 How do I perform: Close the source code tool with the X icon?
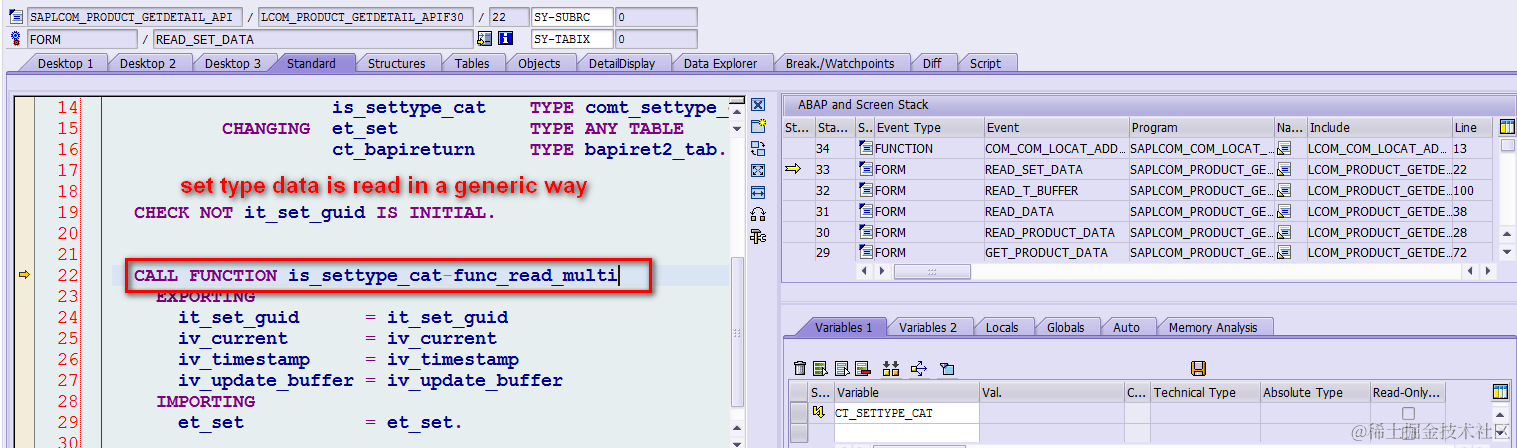click(x=758, y=105)
